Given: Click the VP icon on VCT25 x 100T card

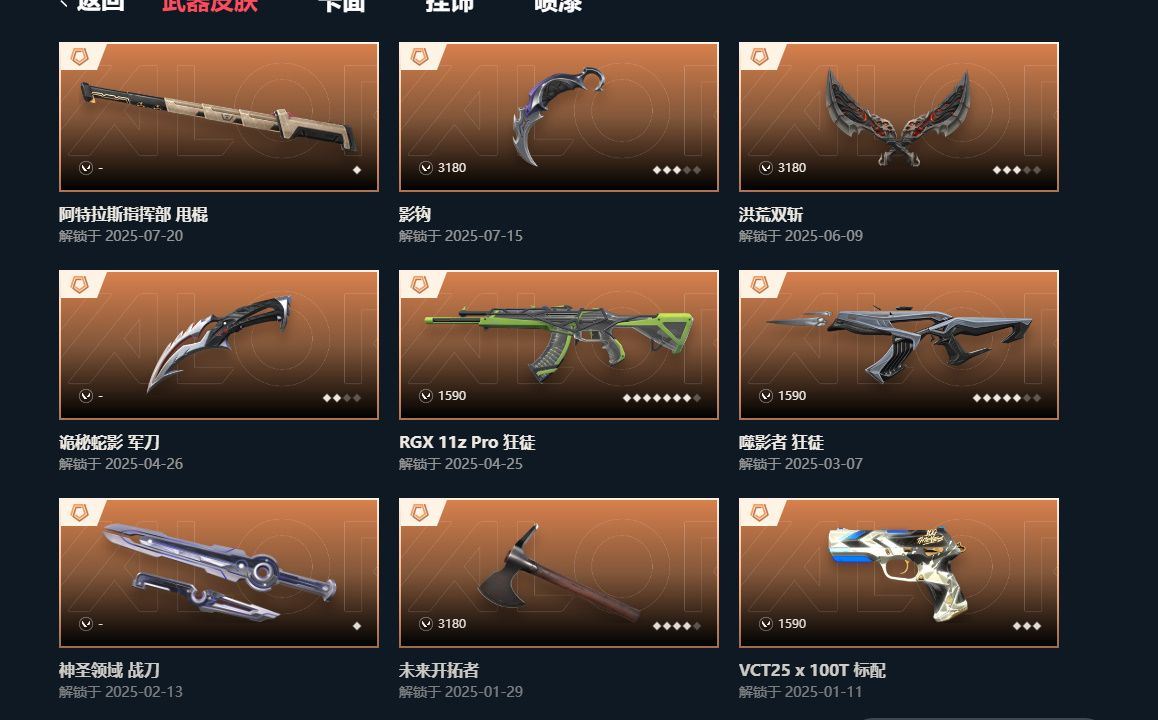Looking at the screenshot, I should click(766, 624).
